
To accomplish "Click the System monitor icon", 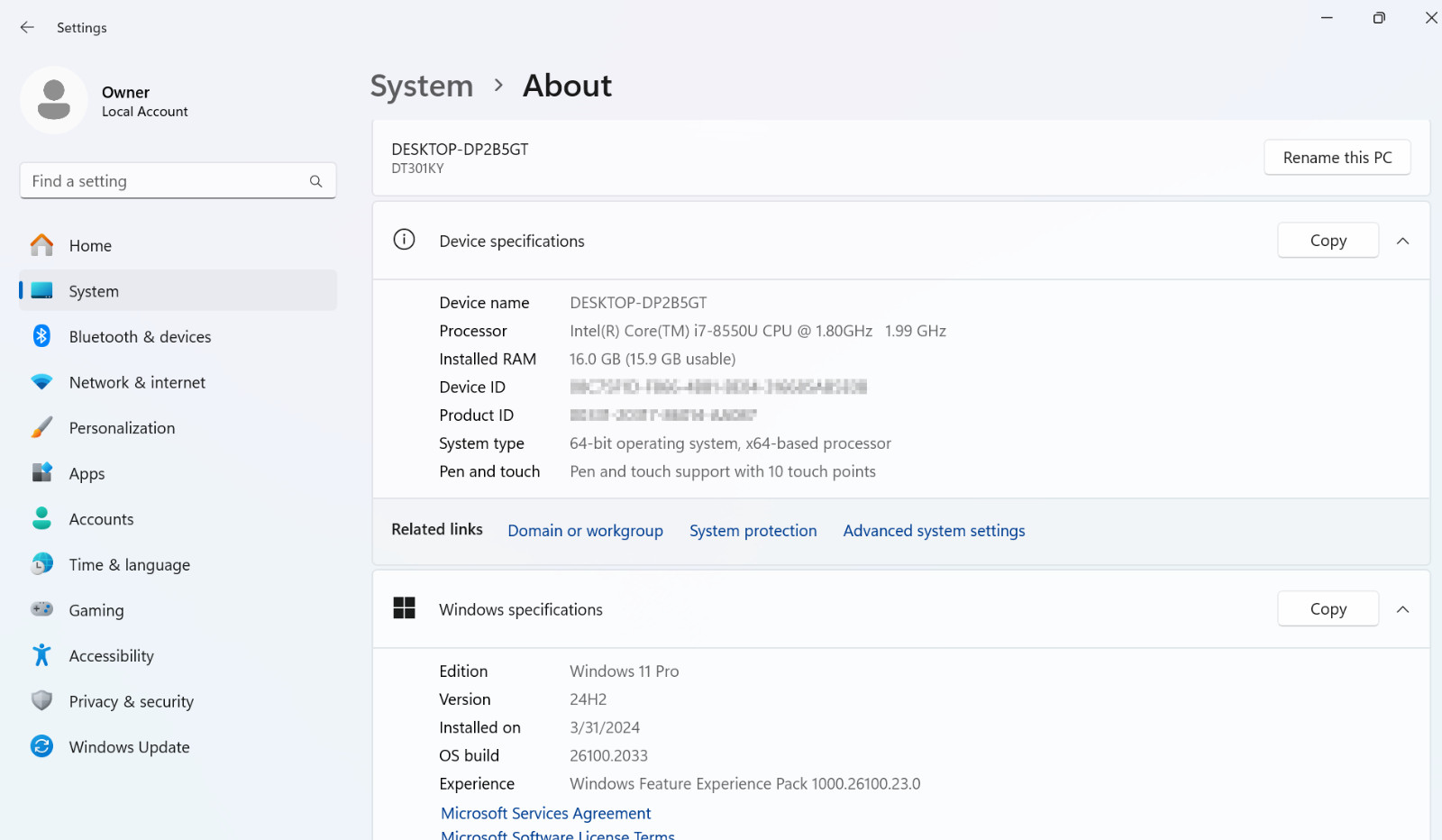I will (x=41, y=291).
